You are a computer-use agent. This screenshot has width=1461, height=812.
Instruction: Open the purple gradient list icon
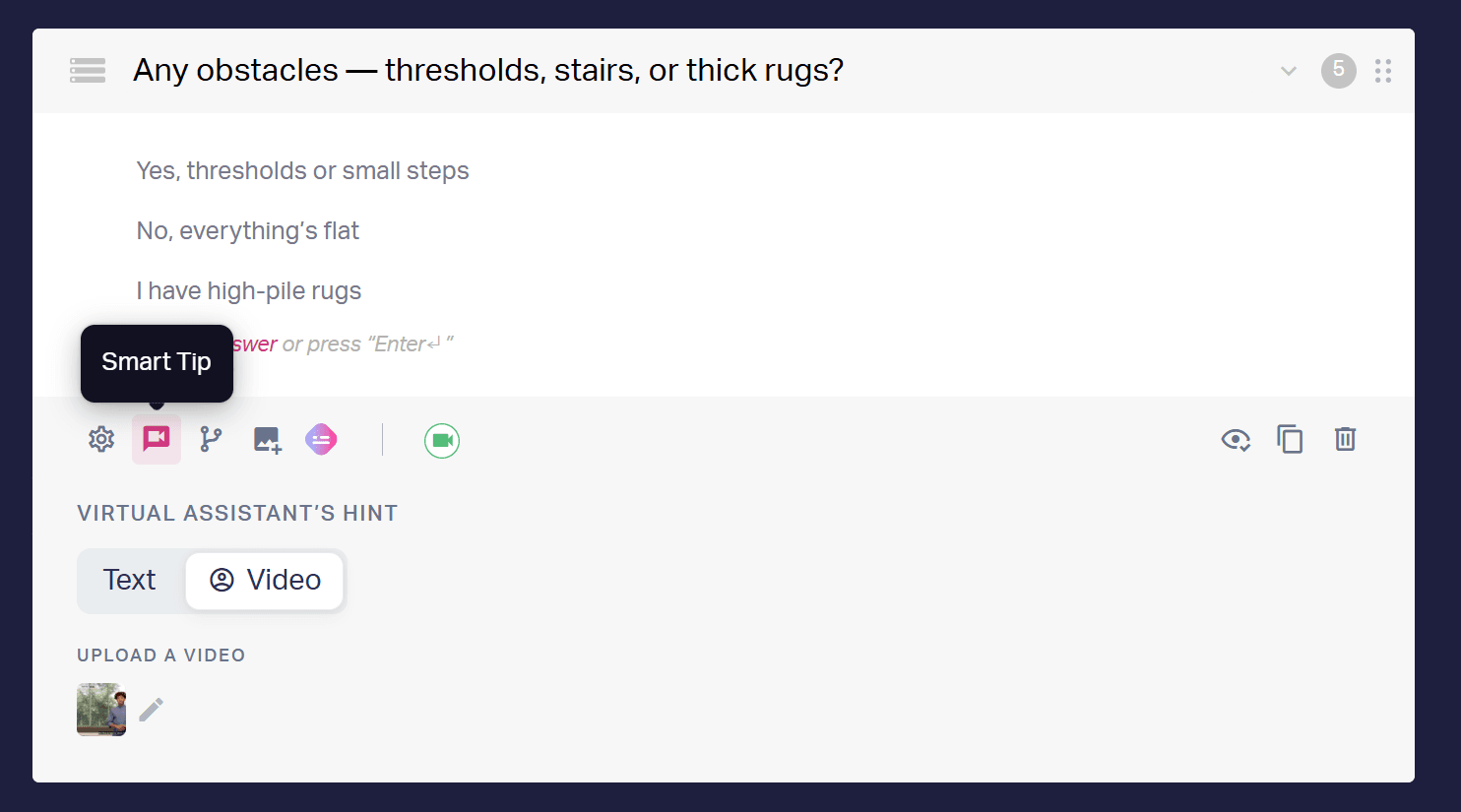pyautogui.click(x=321, y=439)
